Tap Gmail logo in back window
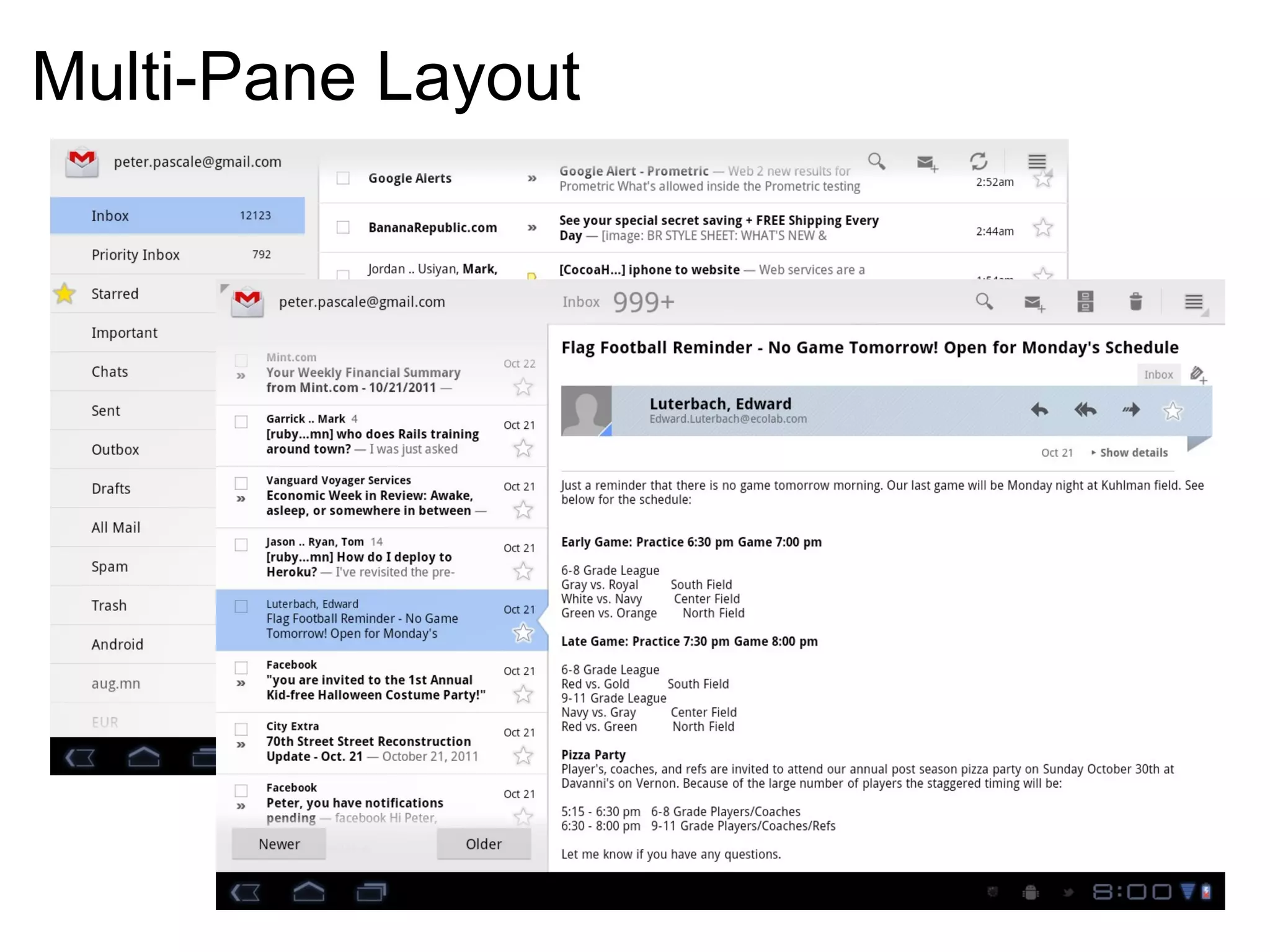Image resolution: width=1270 pixels, height=952 pixels. (x=82, y=162)
